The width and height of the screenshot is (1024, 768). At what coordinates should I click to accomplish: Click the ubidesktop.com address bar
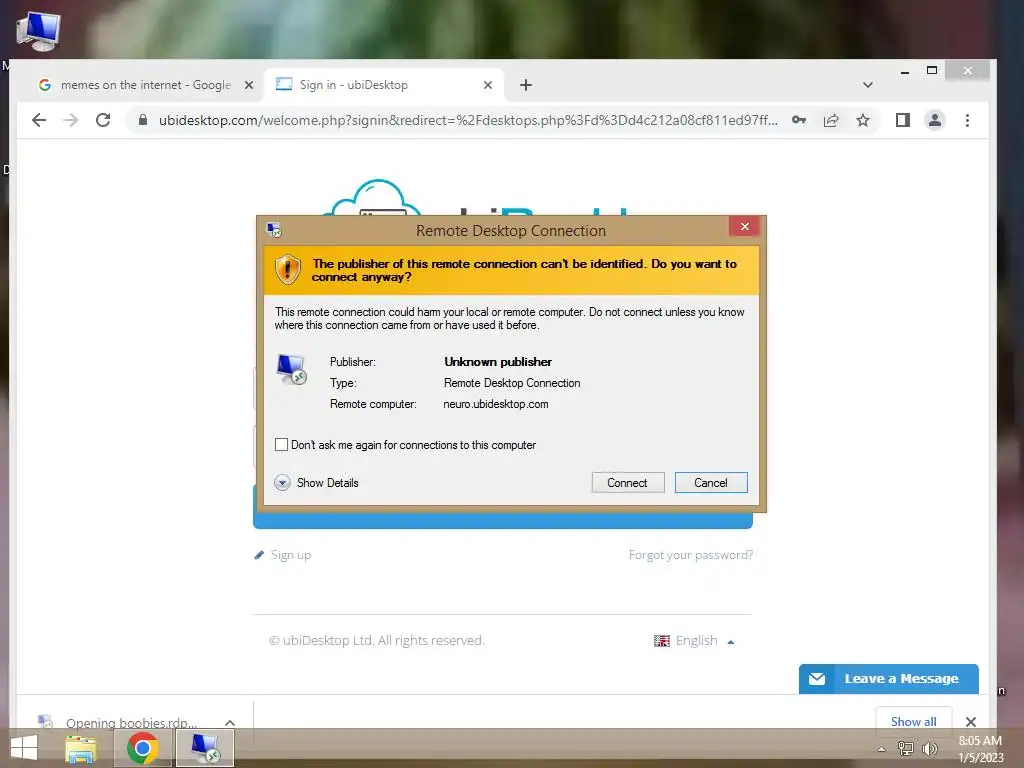pos(468,120)
